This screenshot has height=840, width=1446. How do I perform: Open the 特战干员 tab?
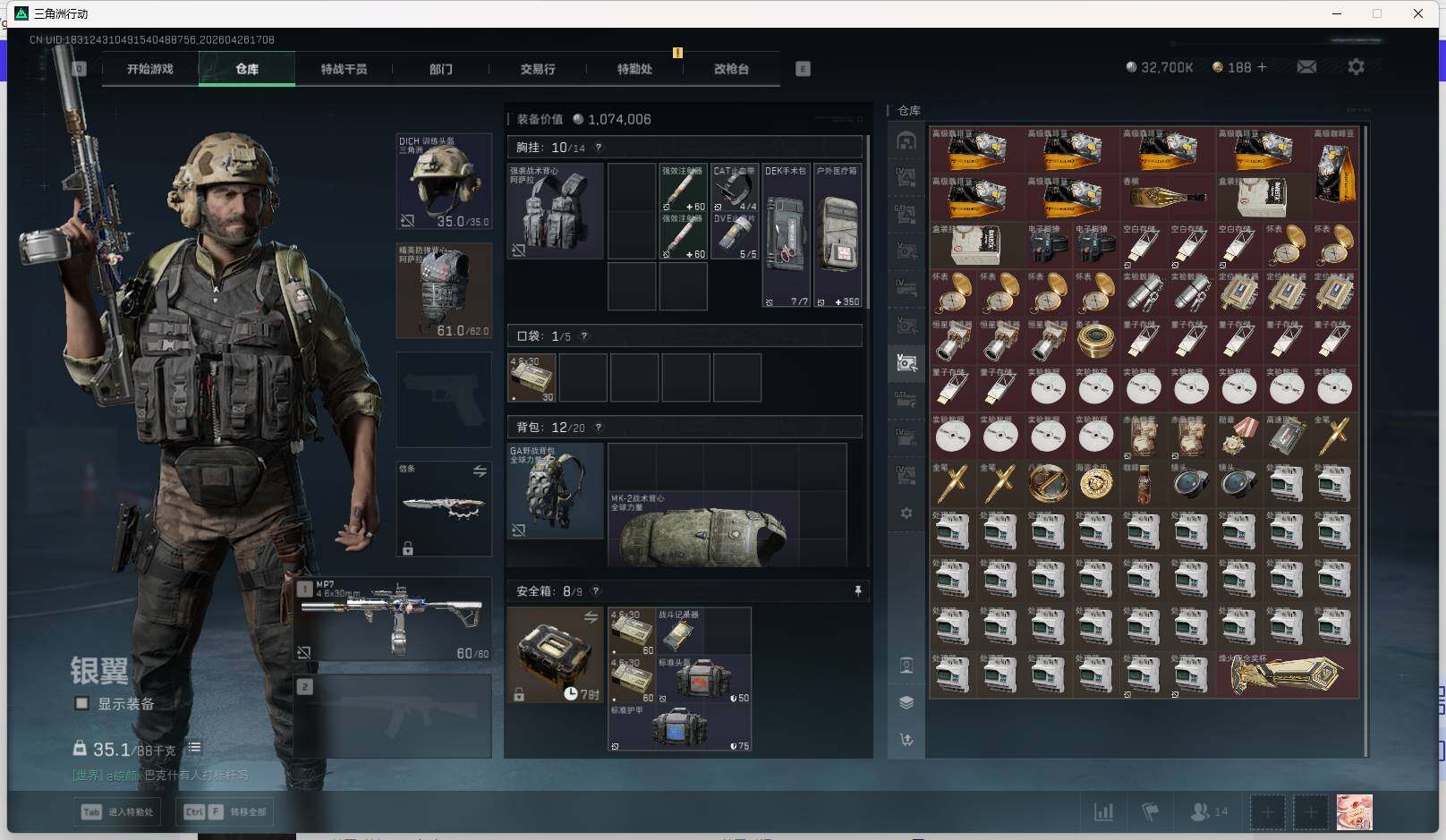point(344,69)
